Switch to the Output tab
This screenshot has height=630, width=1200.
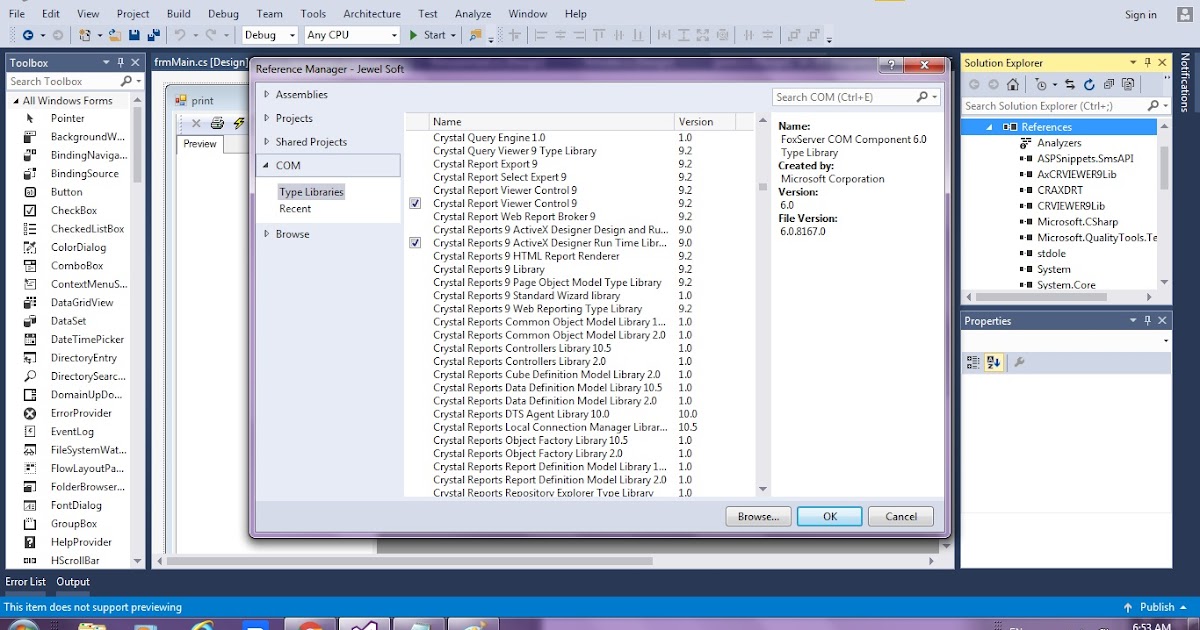tap(72, 581)
